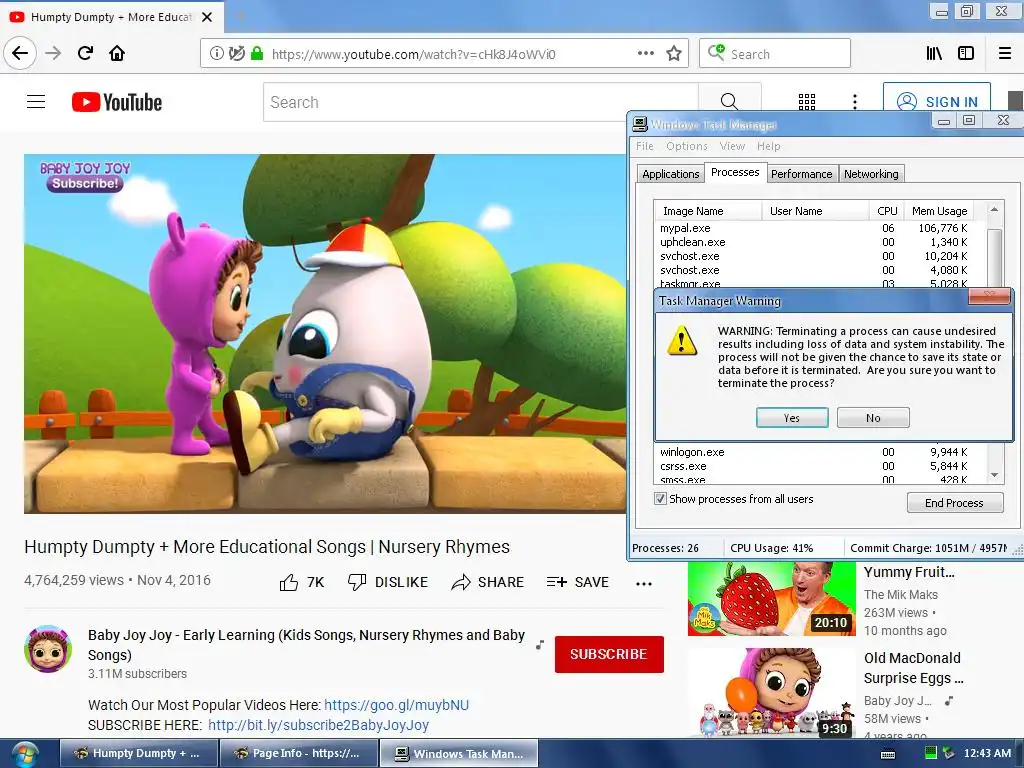This screenshot has height=768, width=1024.
Task: Open the browser hamburger menu
Action: (1005, 54)
